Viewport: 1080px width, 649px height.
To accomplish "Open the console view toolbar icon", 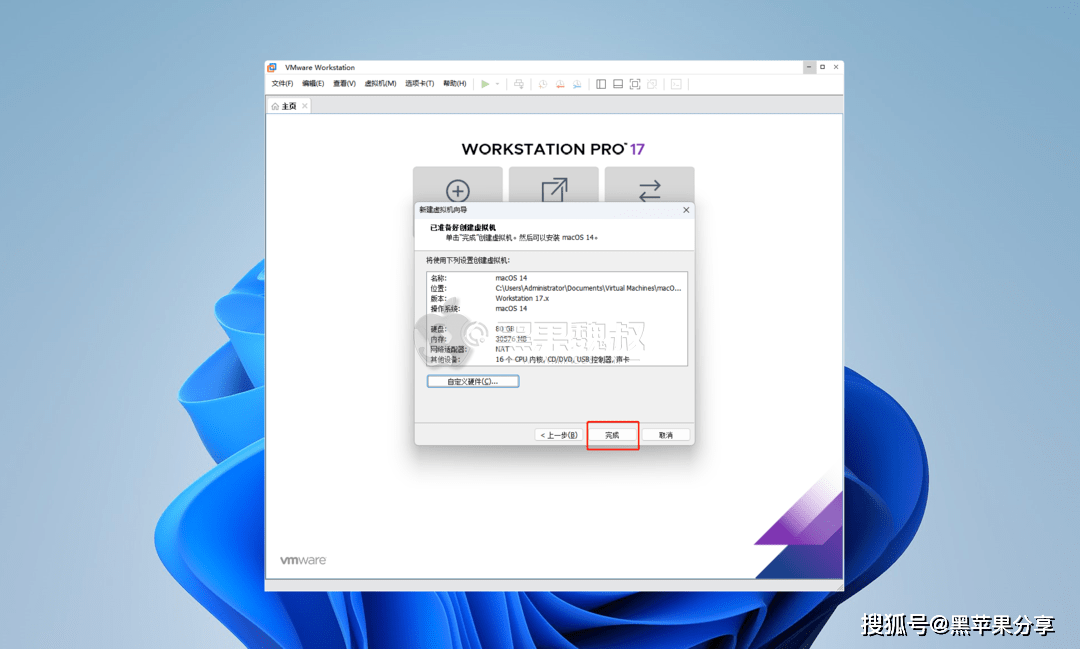I will pyautogui.click(x=676, y=84).
